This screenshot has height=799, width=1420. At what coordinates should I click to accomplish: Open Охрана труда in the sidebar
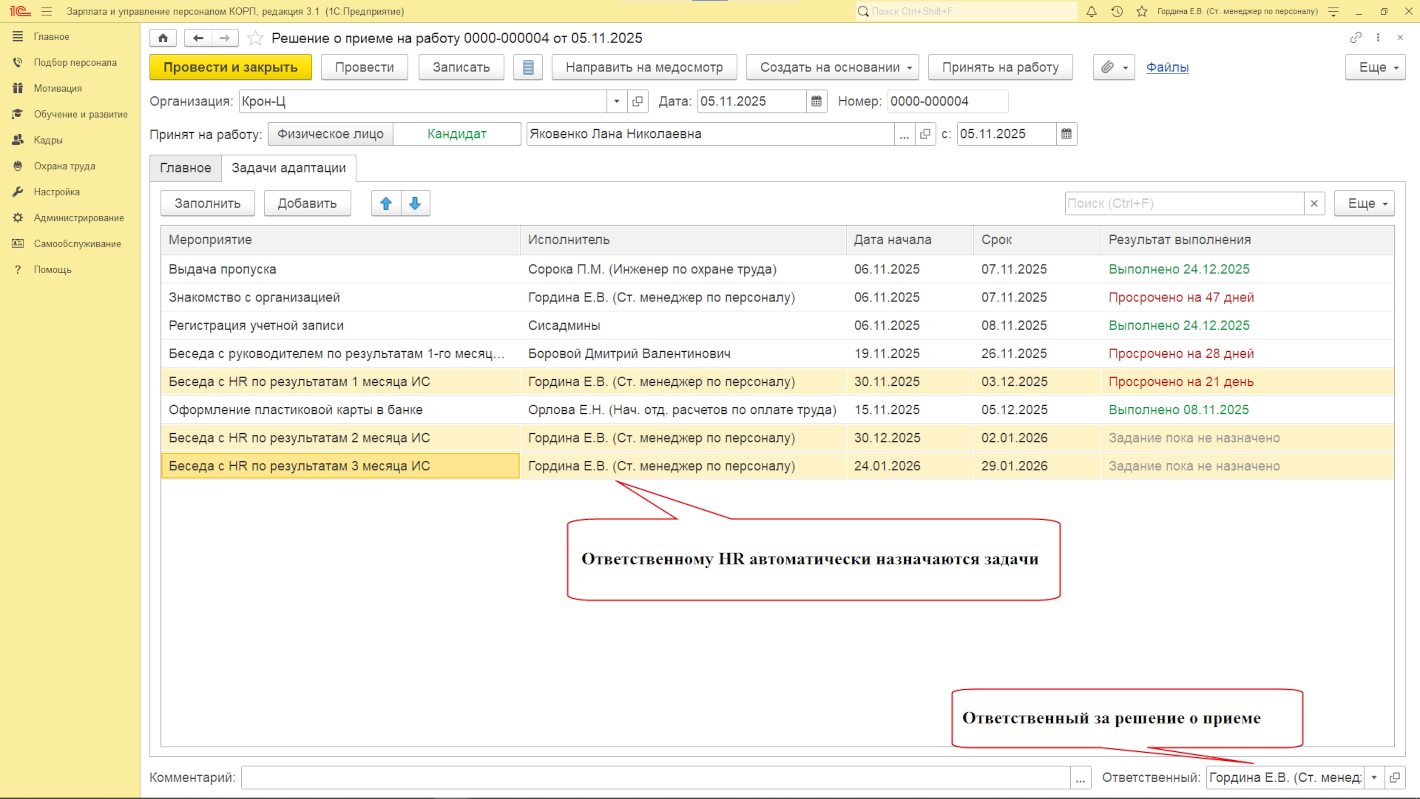pyautogui.click(x=64, y=166)
